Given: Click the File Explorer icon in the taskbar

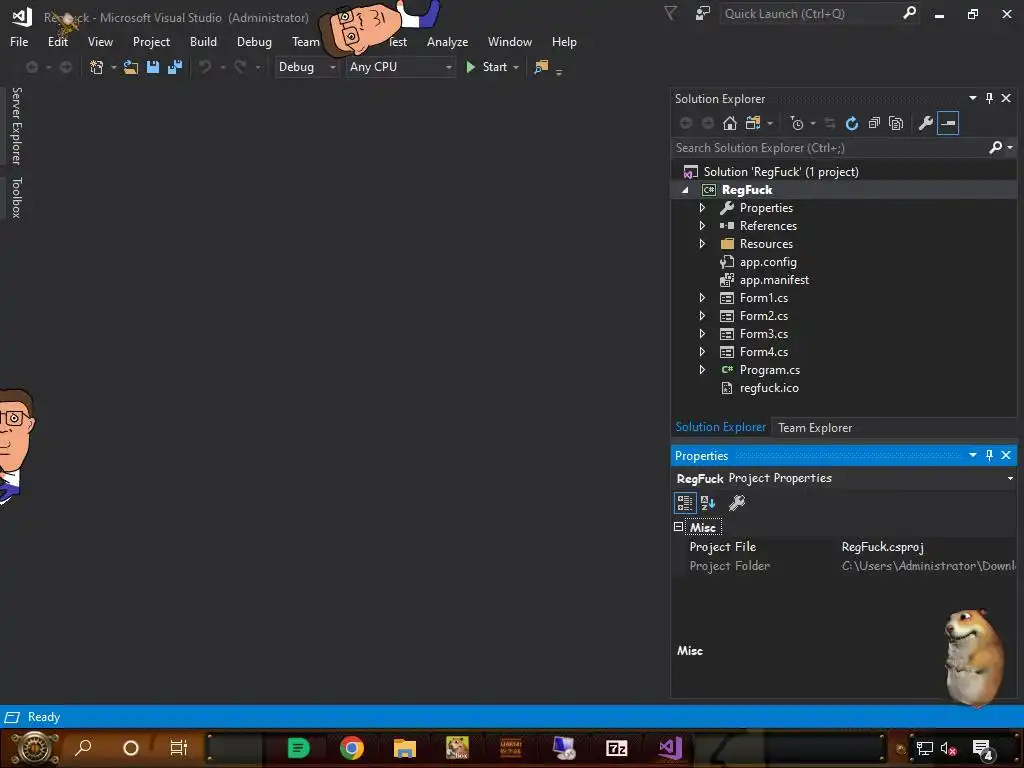Looking at the screenshot, I should pos(405,748).
